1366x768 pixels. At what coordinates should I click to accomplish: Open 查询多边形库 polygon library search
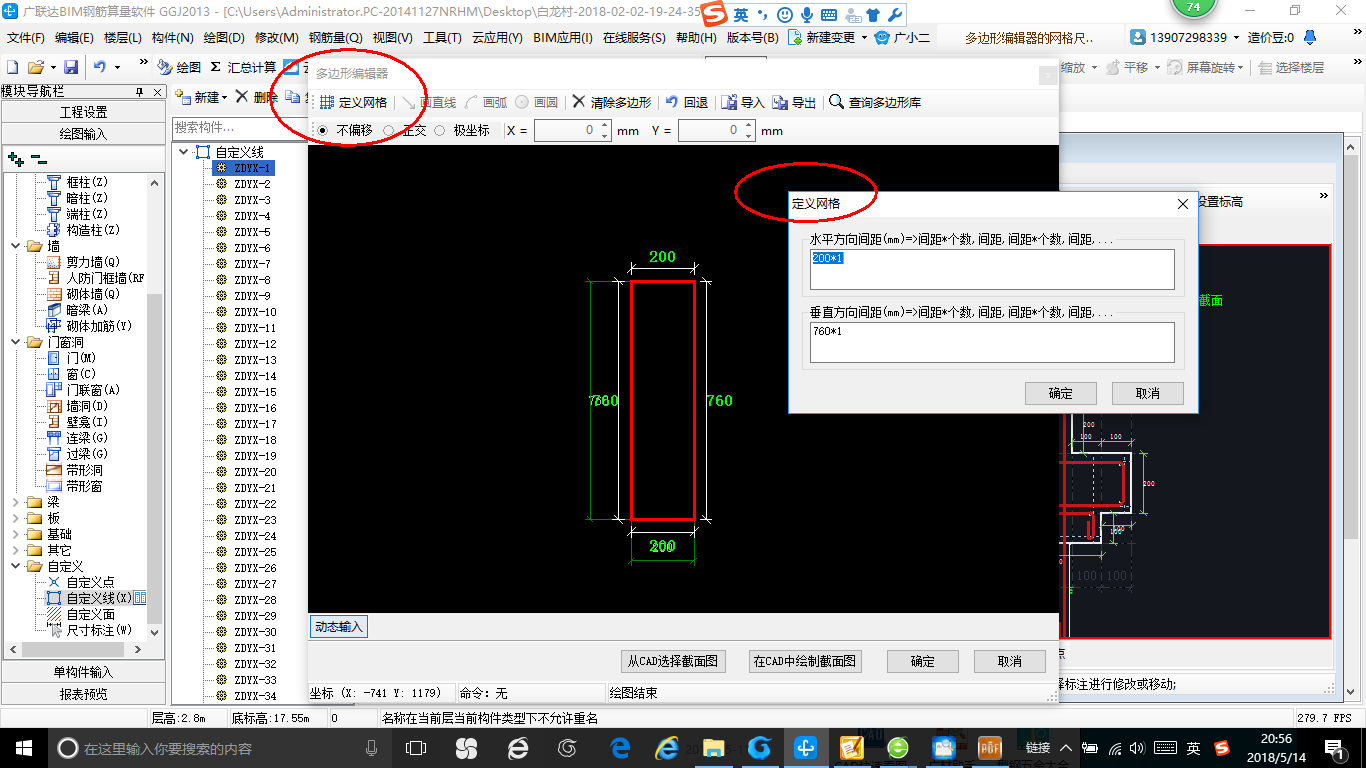(x=875, y=103)
